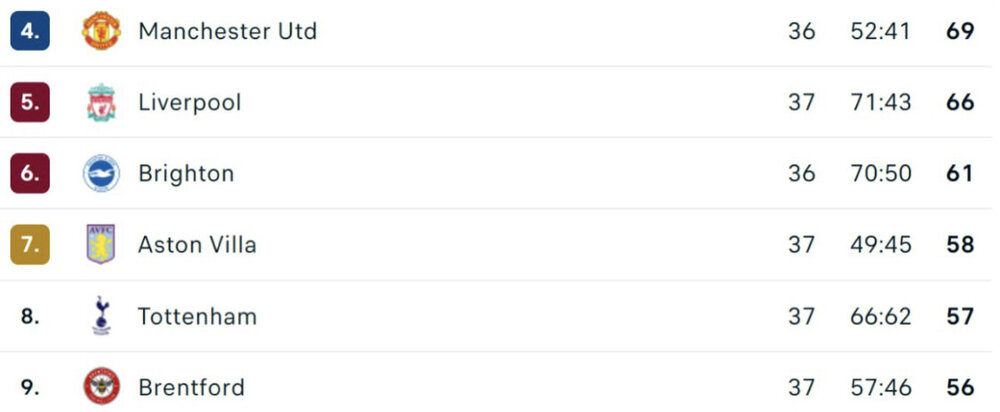
Task: Click the Aston Villa club crest
Action: point(100,245)
